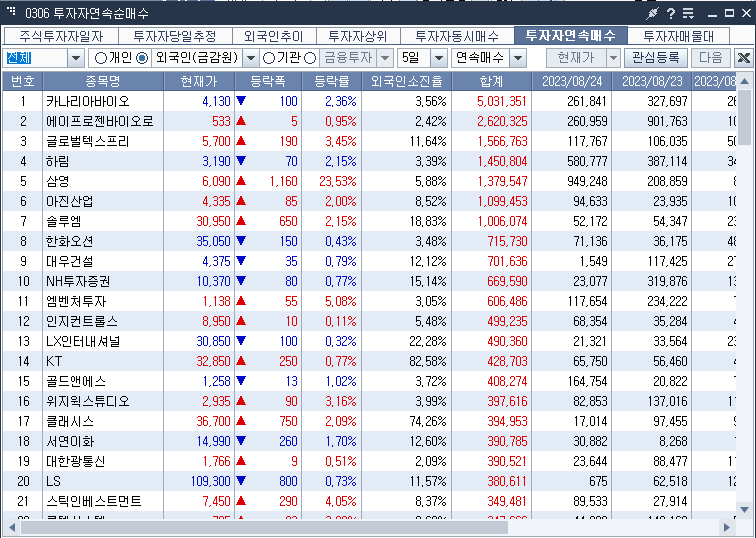This screenshot has height=538, width=756.
Task: Sort by 종목명 column header
Action: coord(103,81)
